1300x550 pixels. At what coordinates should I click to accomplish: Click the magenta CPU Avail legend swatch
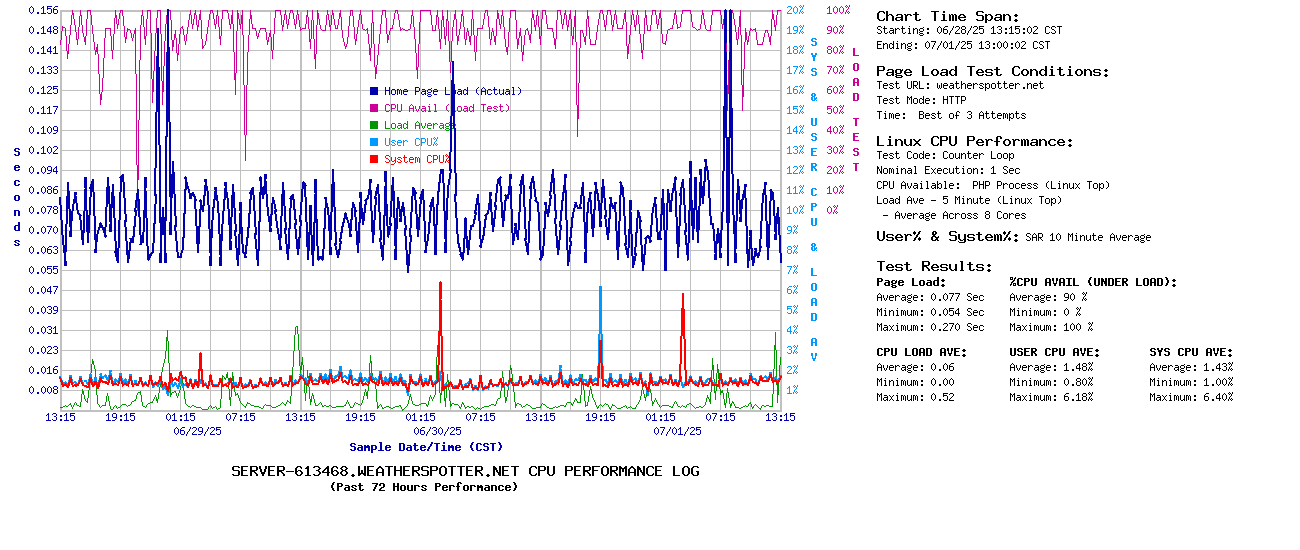pyautogui.click(x=374, y=108)
